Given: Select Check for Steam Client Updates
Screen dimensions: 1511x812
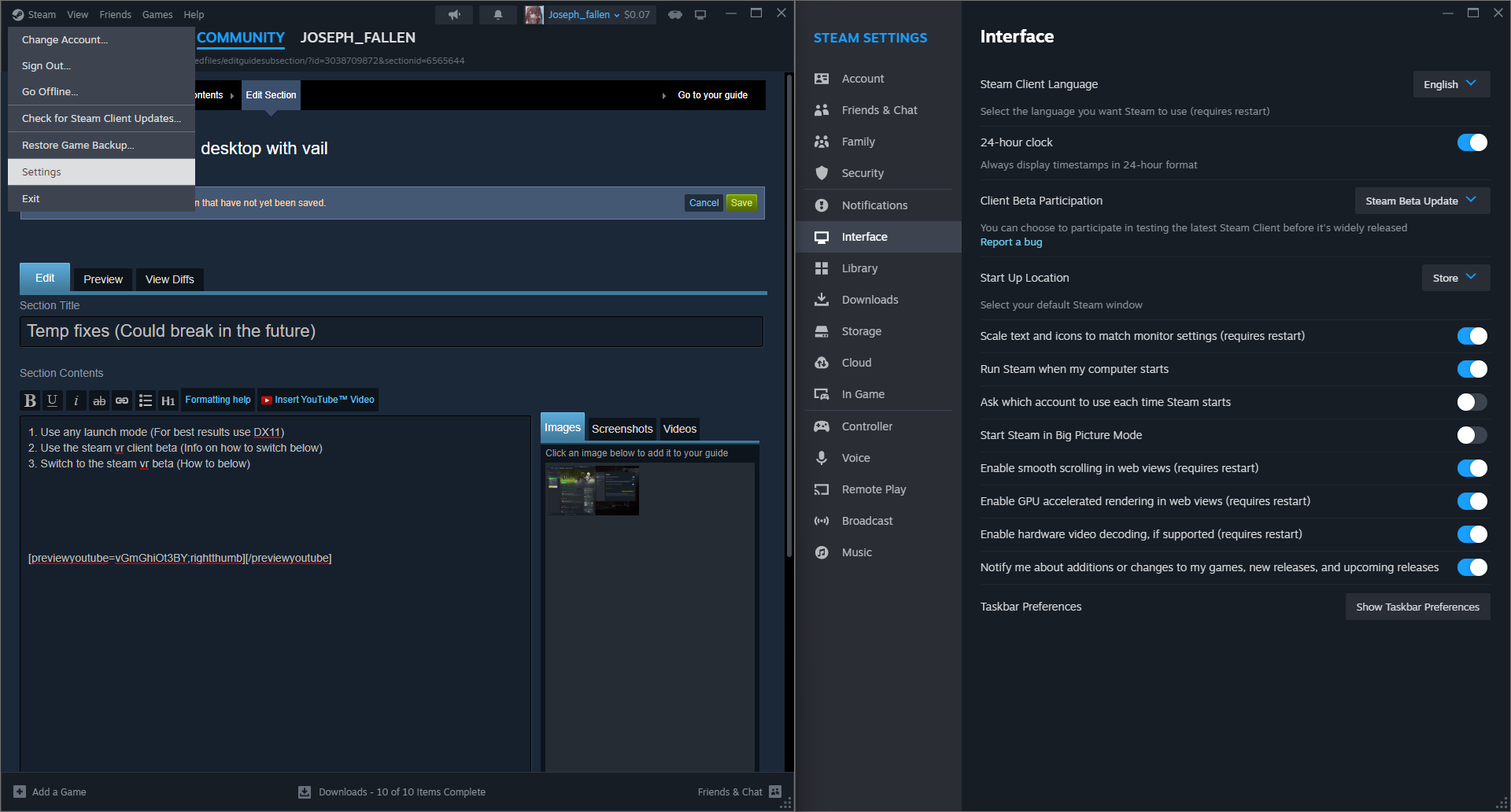Looking at the screenshot, I should click(102, 119).
